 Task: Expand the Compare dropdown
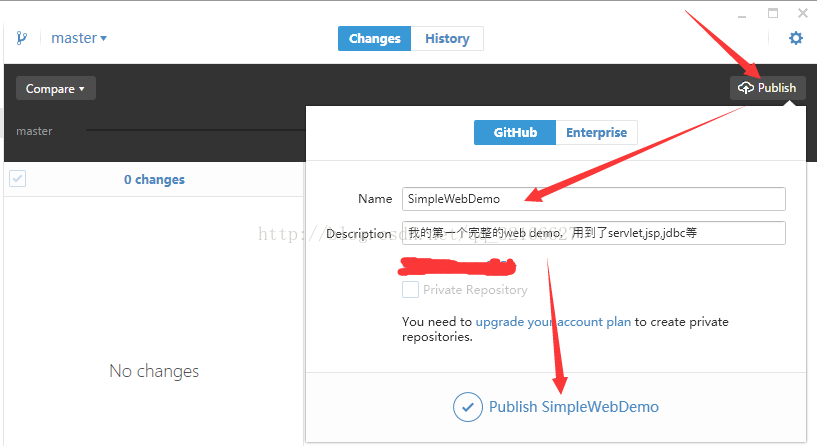coord(56,89)
